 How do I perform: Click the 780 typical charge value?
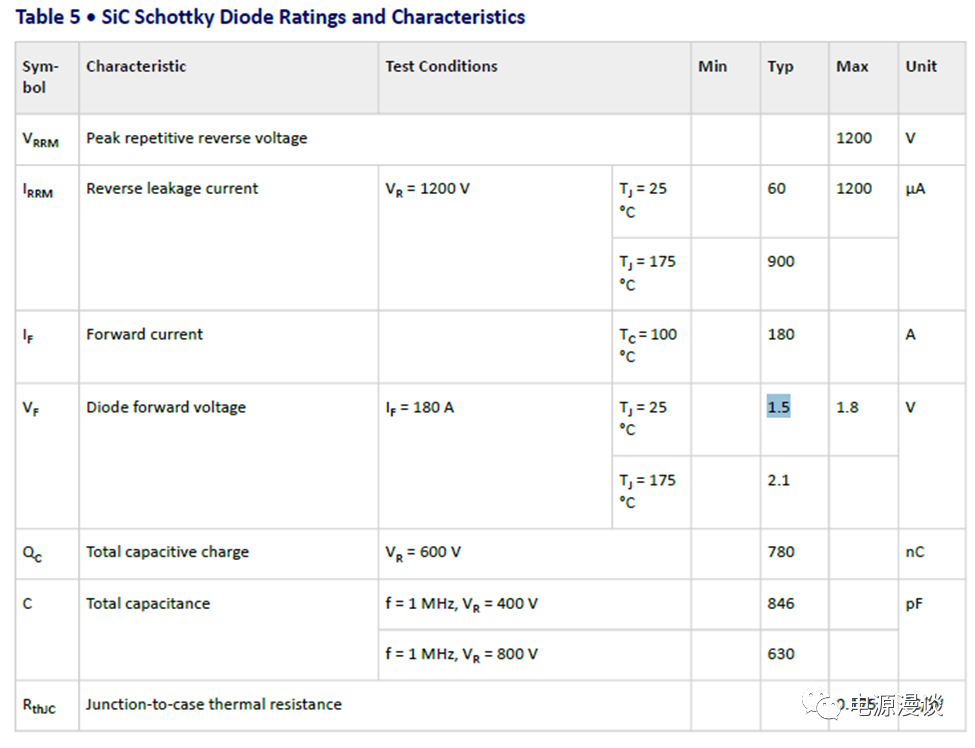[781, 551]
